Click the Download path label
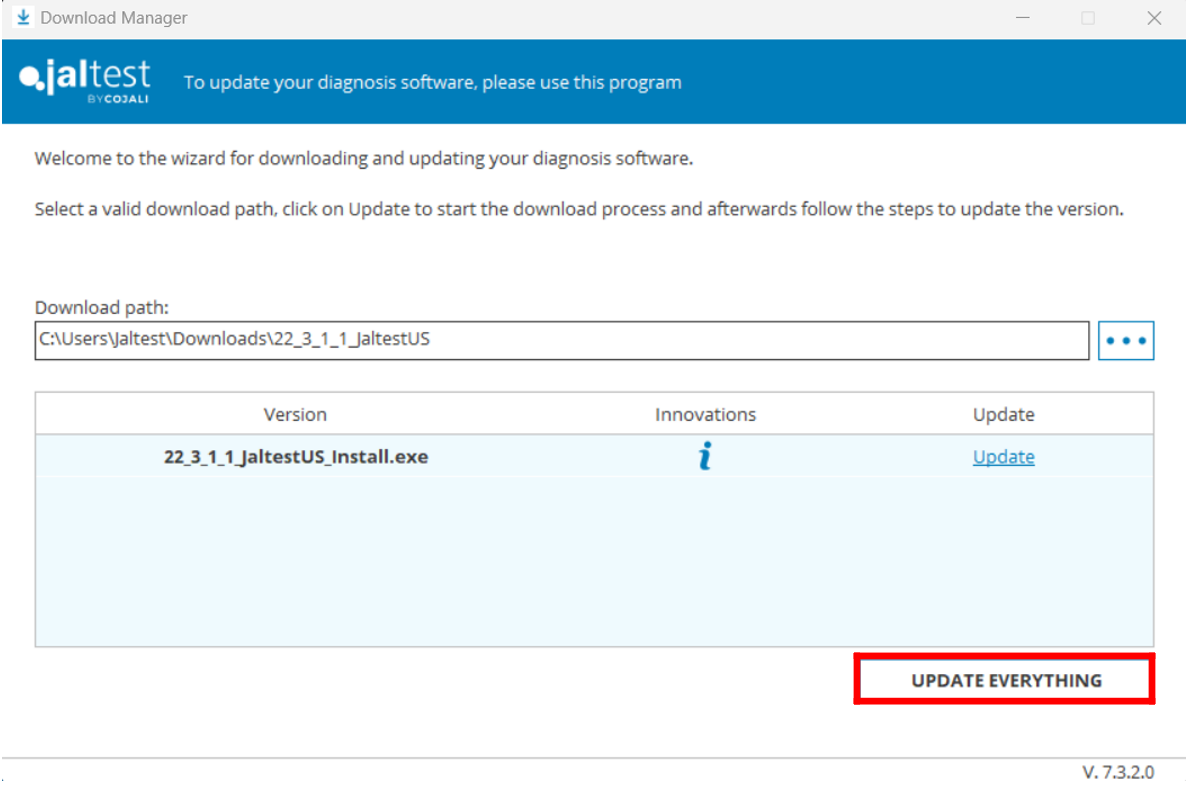This screenshot has height=788, width=1186. [101, 307]
